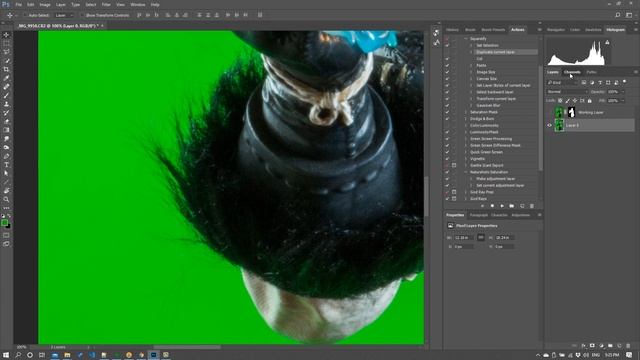
Task: Select the Eraser tool
Action: pos(6,121)
